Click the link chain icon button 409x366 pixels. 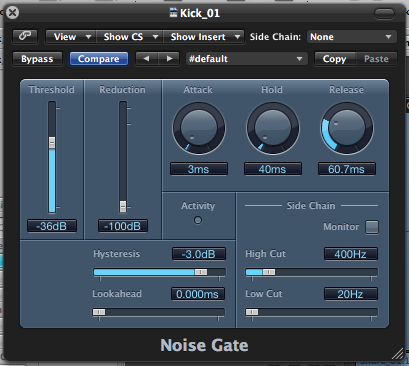pos(25,37)
